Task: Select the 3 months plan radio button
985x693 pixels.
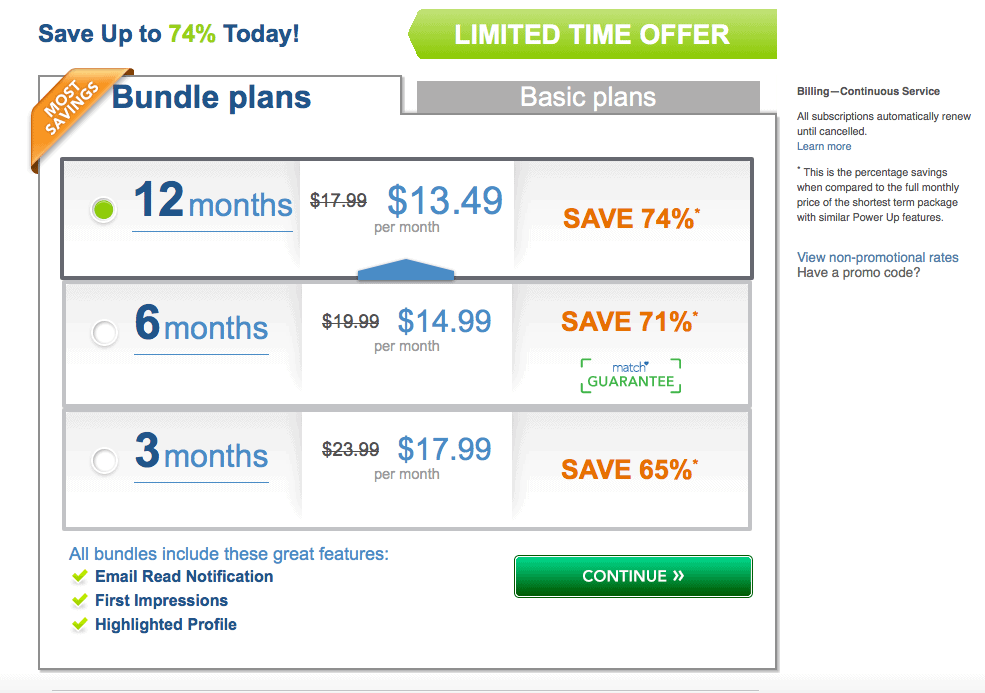Action: pyautogui.click(x=104, y=461)
